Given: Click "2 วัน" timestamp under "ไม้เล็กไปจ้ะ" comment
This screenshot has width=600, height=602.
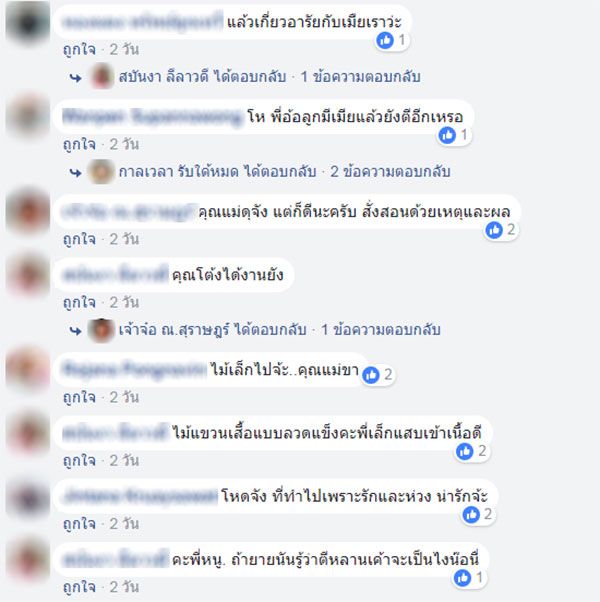Looking at the screenshot, I should click(124, 397).
